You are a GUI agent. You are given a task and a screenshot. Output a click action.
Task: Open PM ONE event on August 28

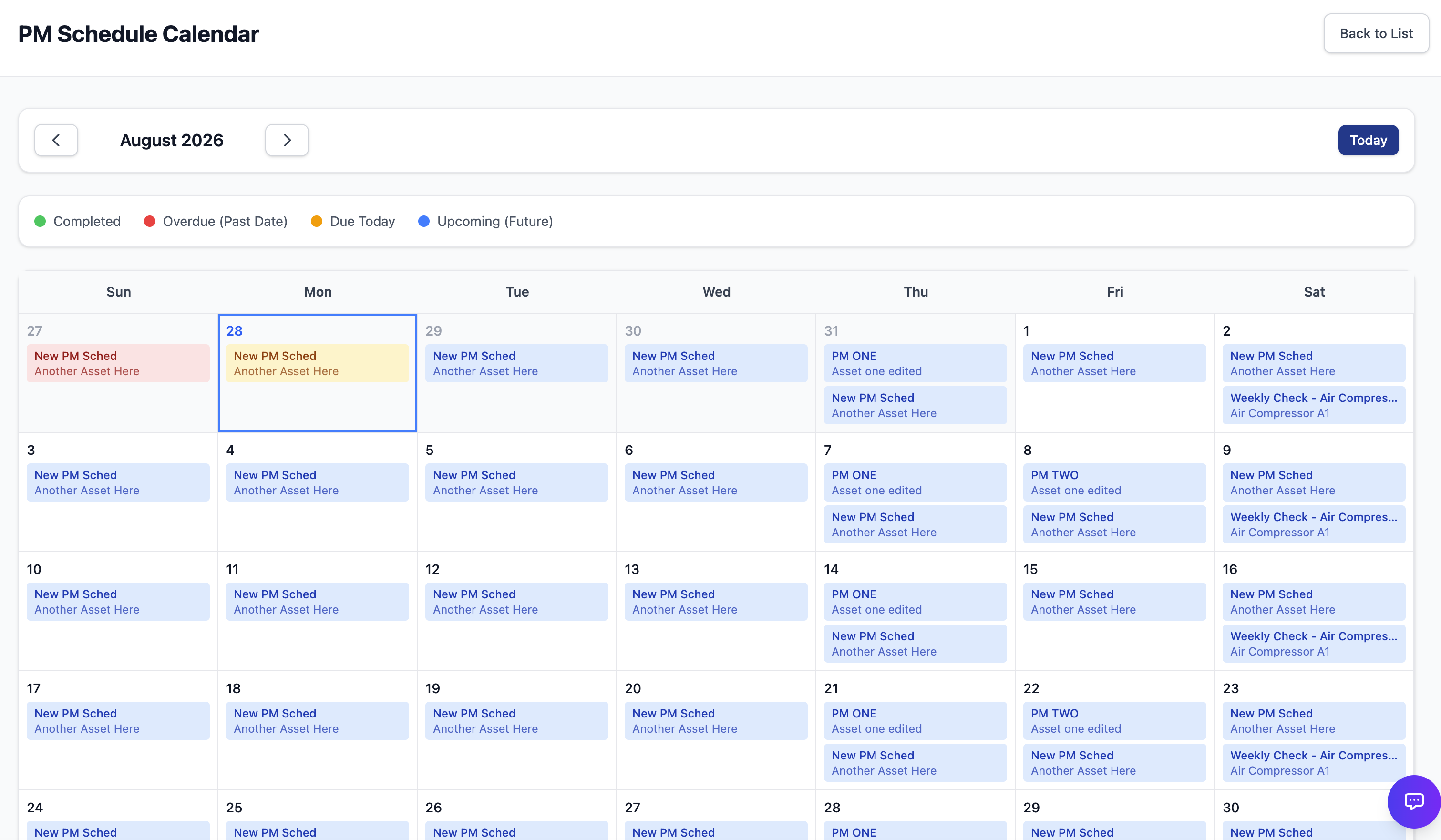pos(916,831)
